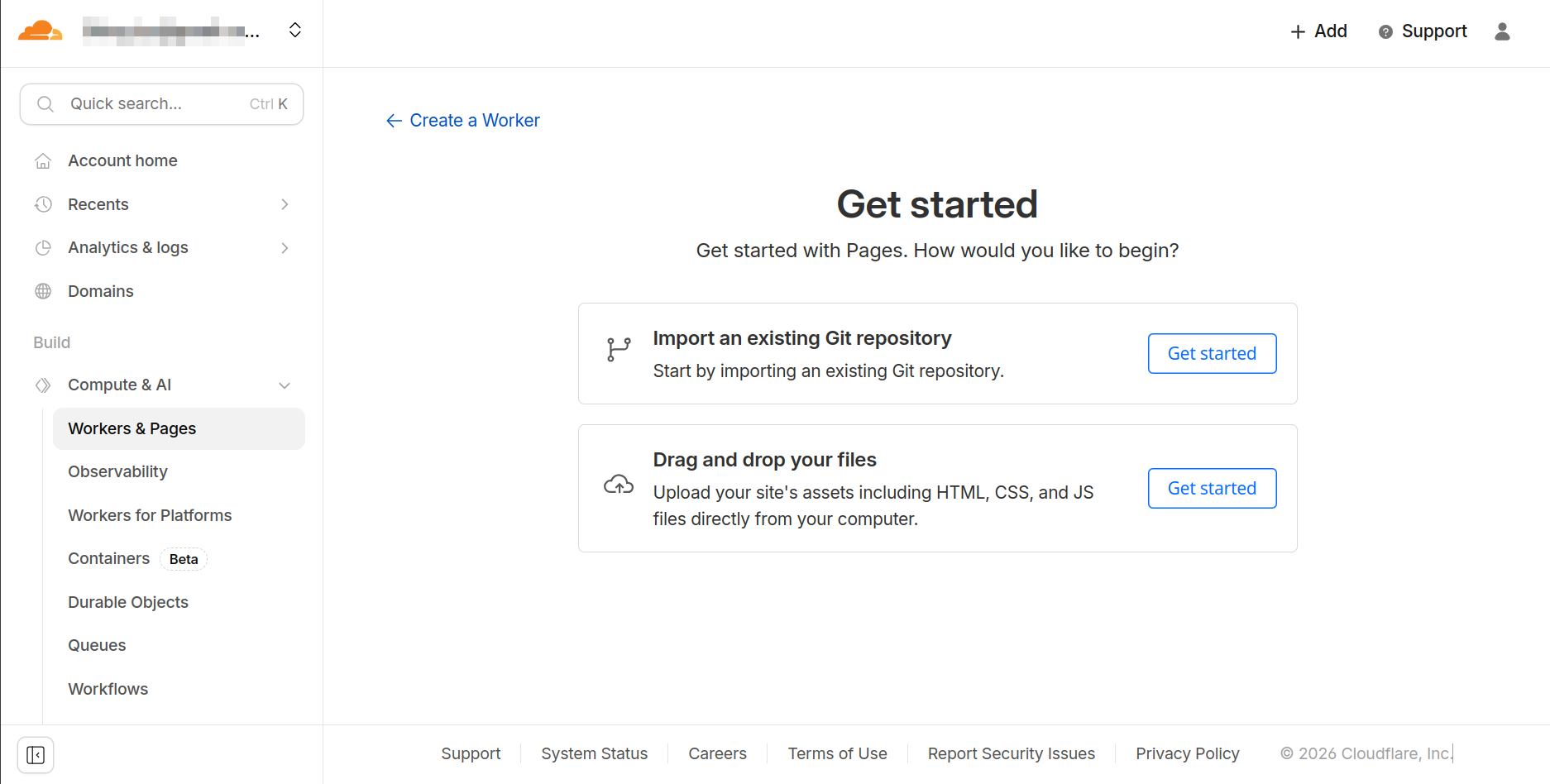This screenshot has width=1550, height=784.
Task: Collapse the sidebar using the bottom-left icon
Action: coord(36,754)
